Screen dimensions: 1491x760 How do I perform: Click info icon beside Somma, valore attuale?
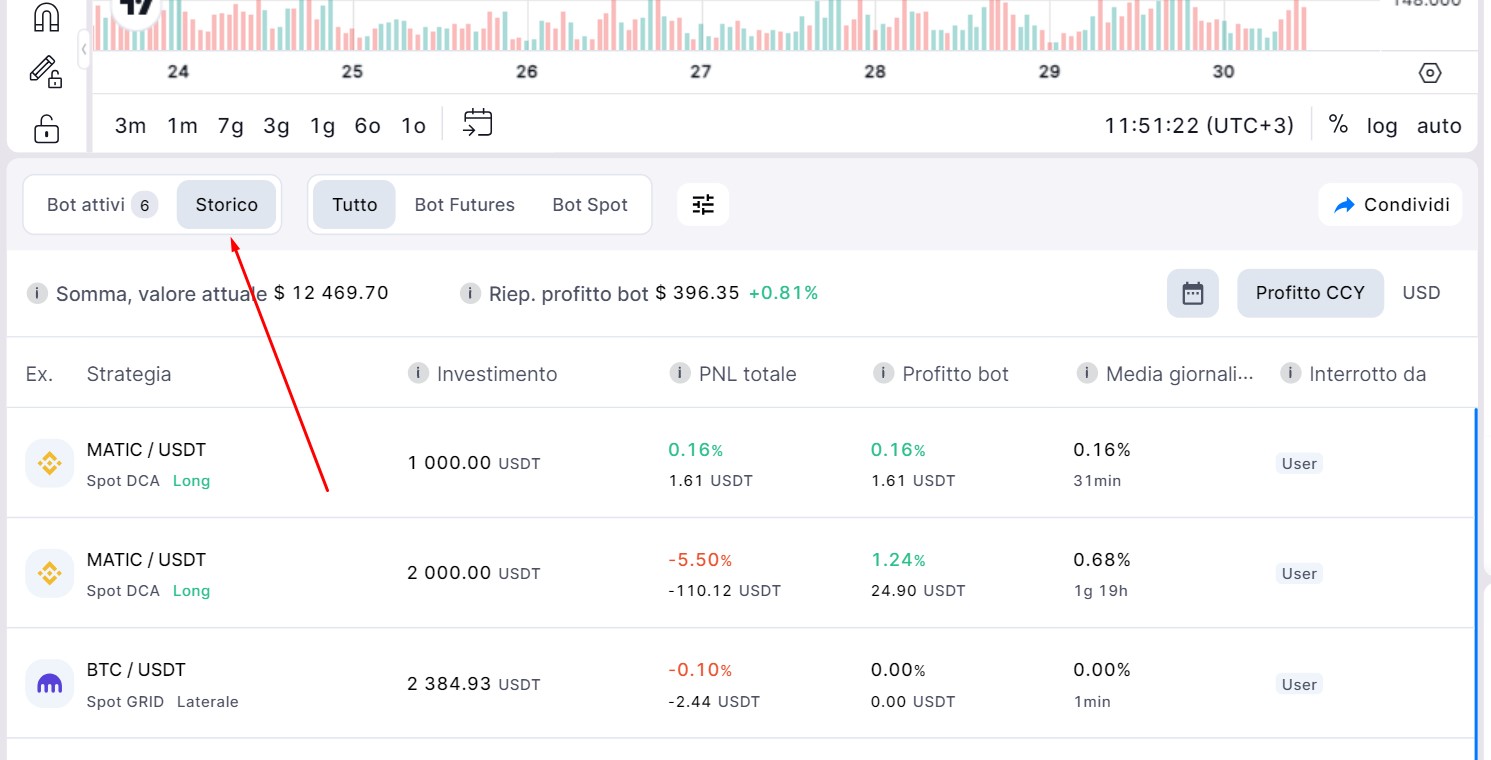point(37,294)
